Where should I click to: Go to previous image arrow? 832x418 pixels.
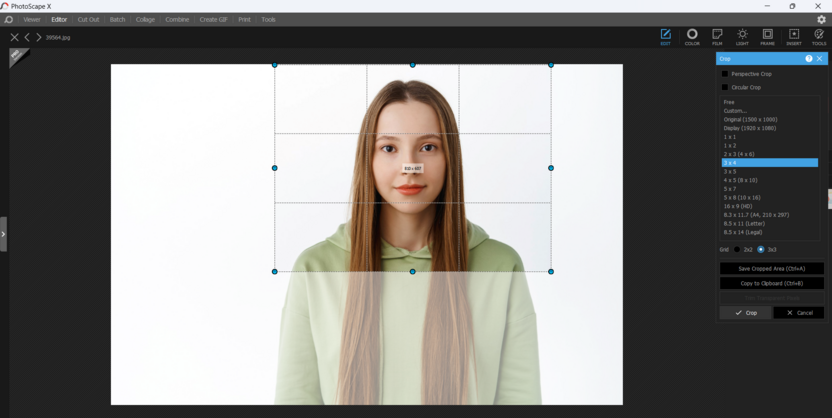[27, 37]
